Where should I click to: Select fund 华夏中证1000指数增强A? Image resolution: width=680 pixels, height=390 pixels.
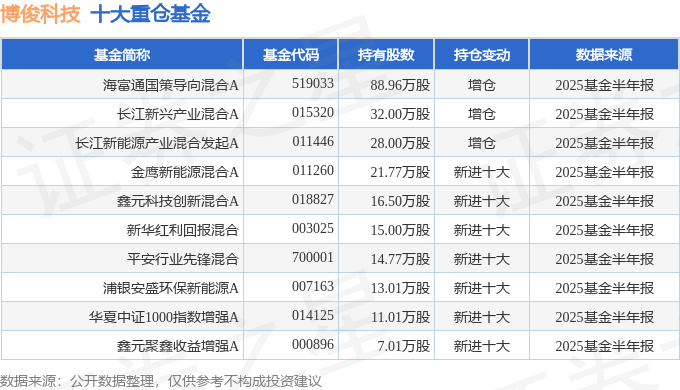164,318
